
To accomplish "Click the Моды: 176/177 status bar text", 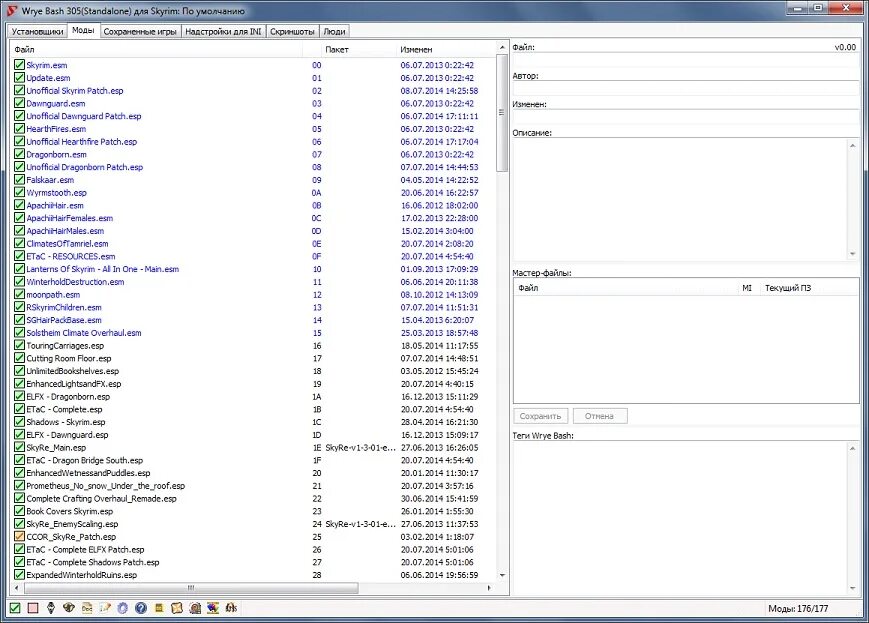I will click(x=798, y=609).
